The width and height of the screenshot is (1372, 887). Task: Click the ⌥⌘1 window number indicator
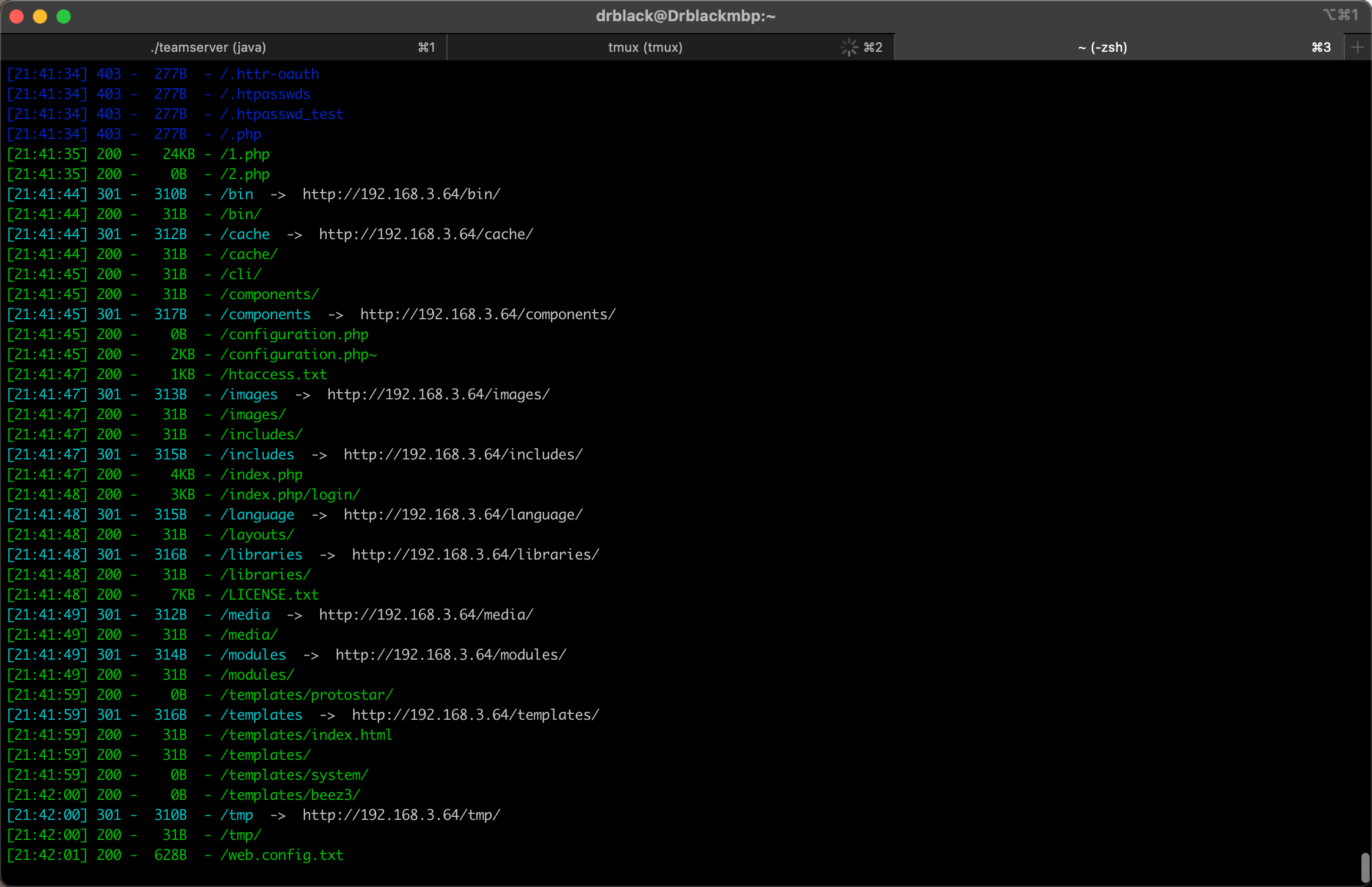(x=1341, y=15)
